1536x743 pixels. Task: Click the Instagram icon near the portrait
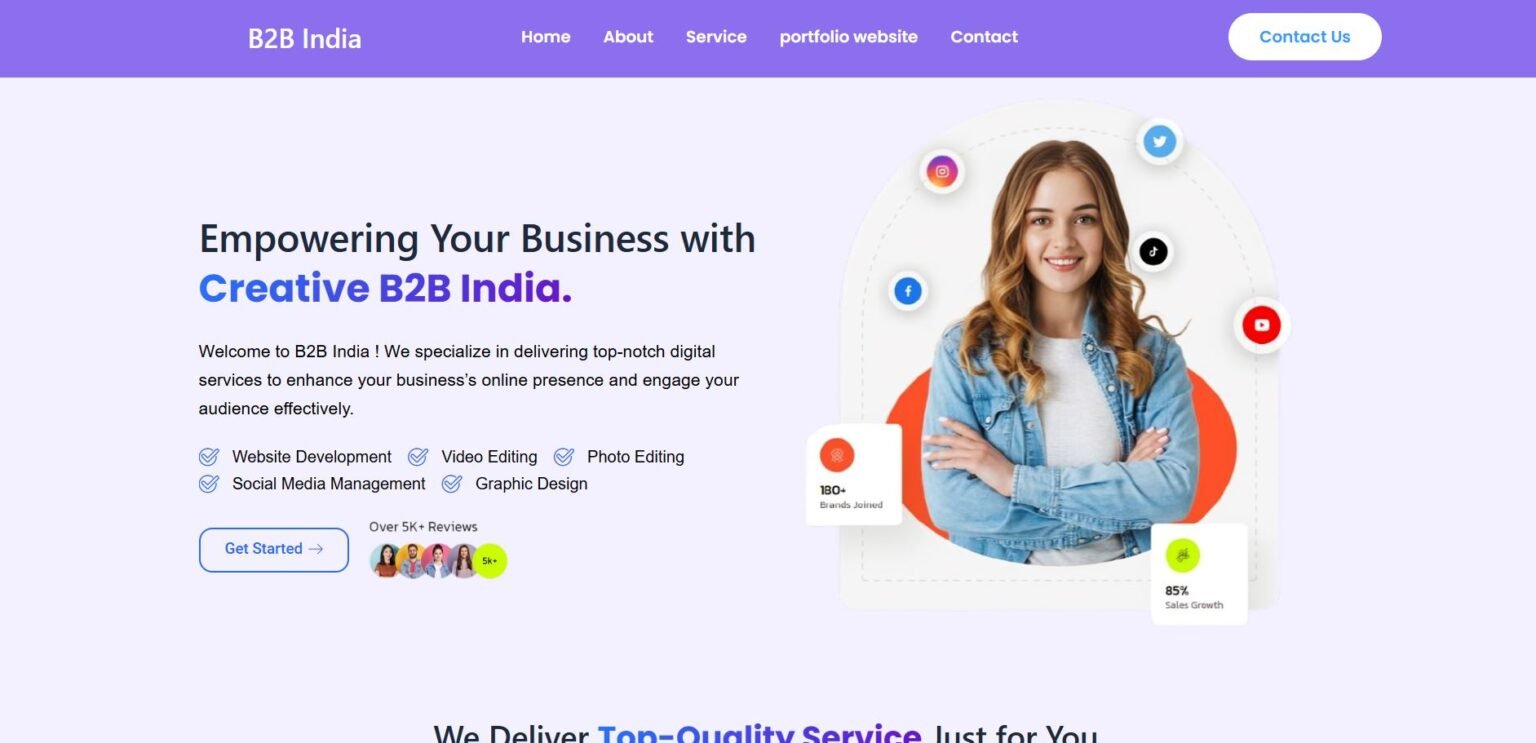tap(941, 171)
